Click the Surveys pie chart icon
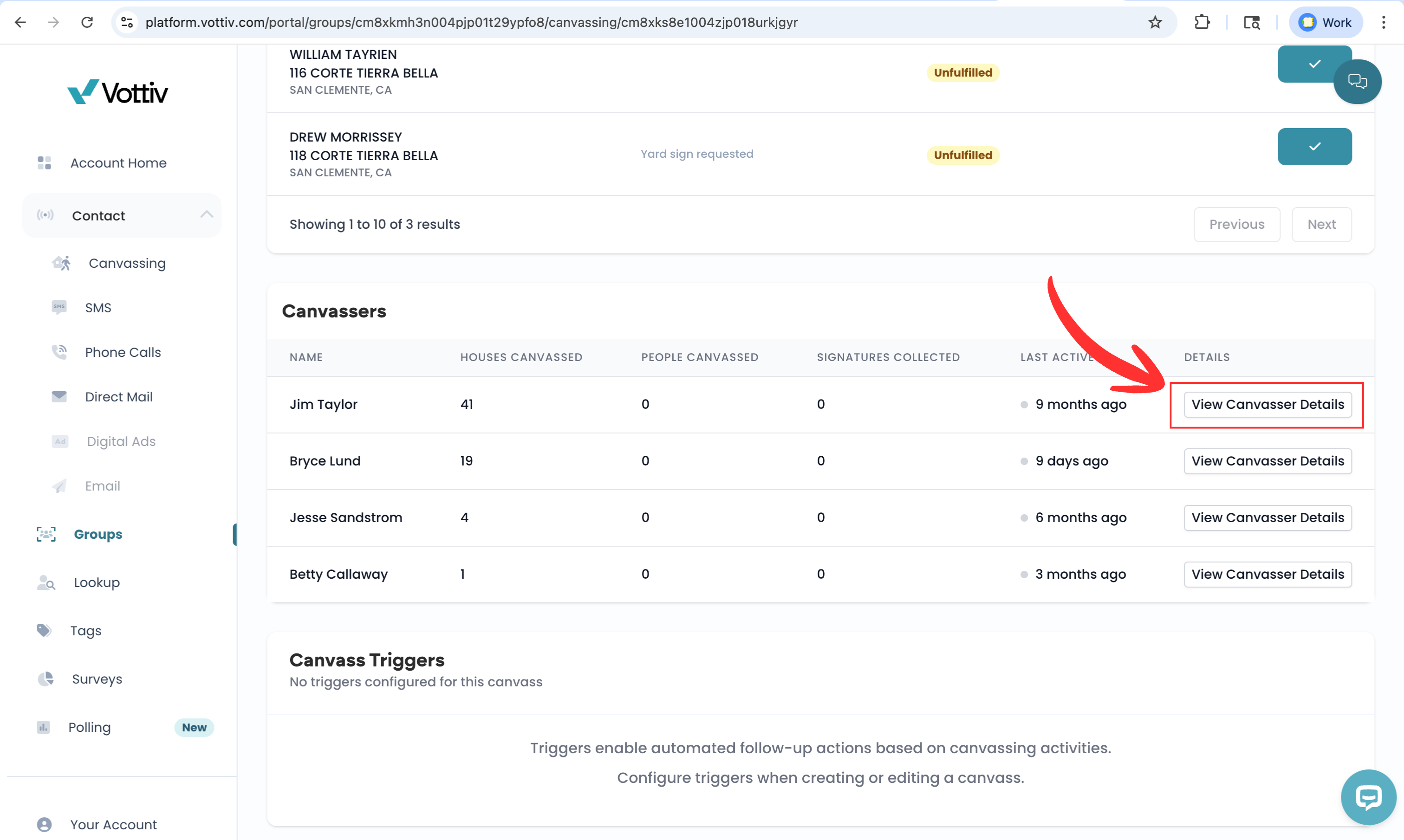1404x840 pixels. click(45, 678)
